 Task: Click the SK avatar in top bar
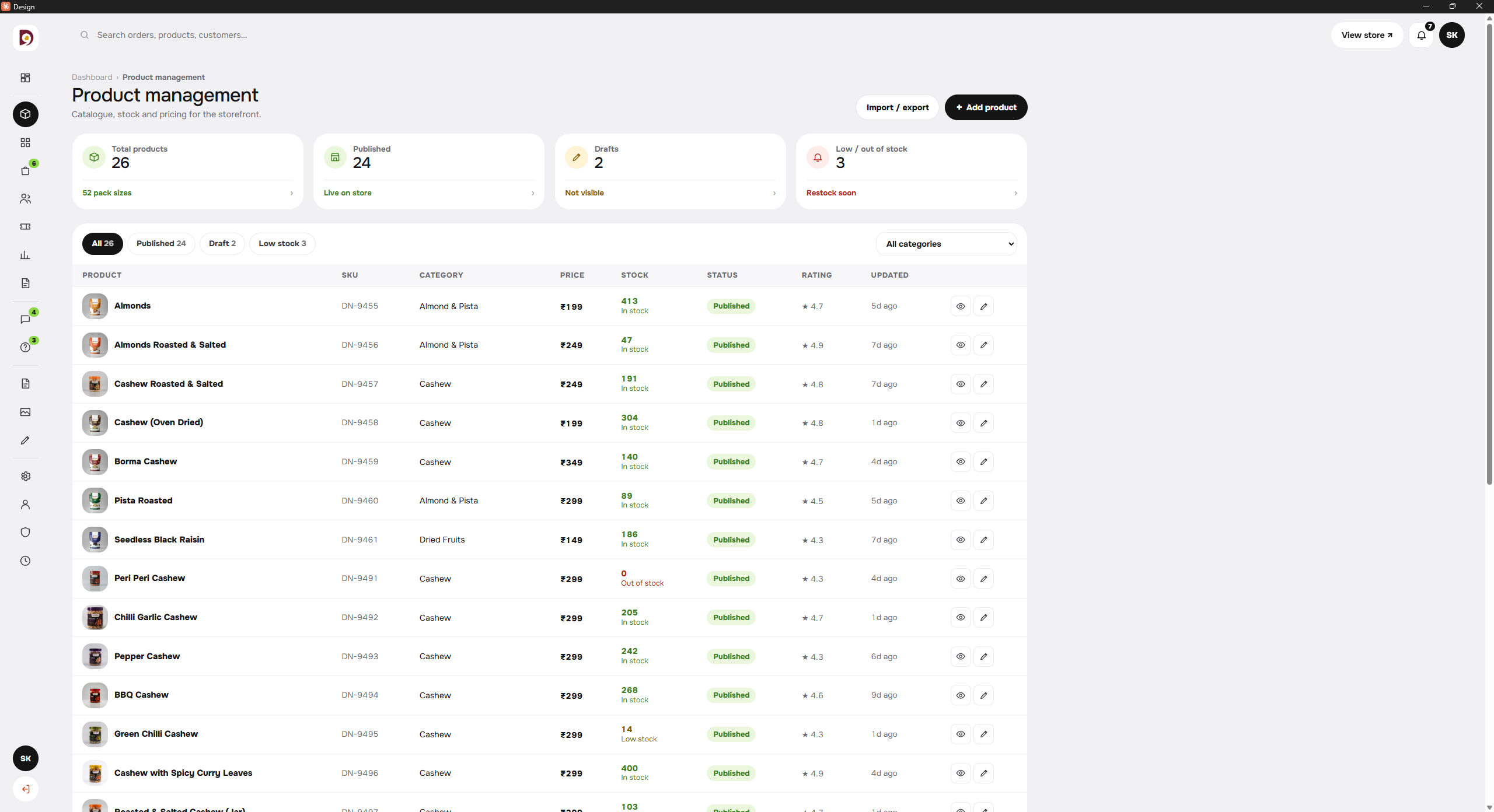point(1452,35)
